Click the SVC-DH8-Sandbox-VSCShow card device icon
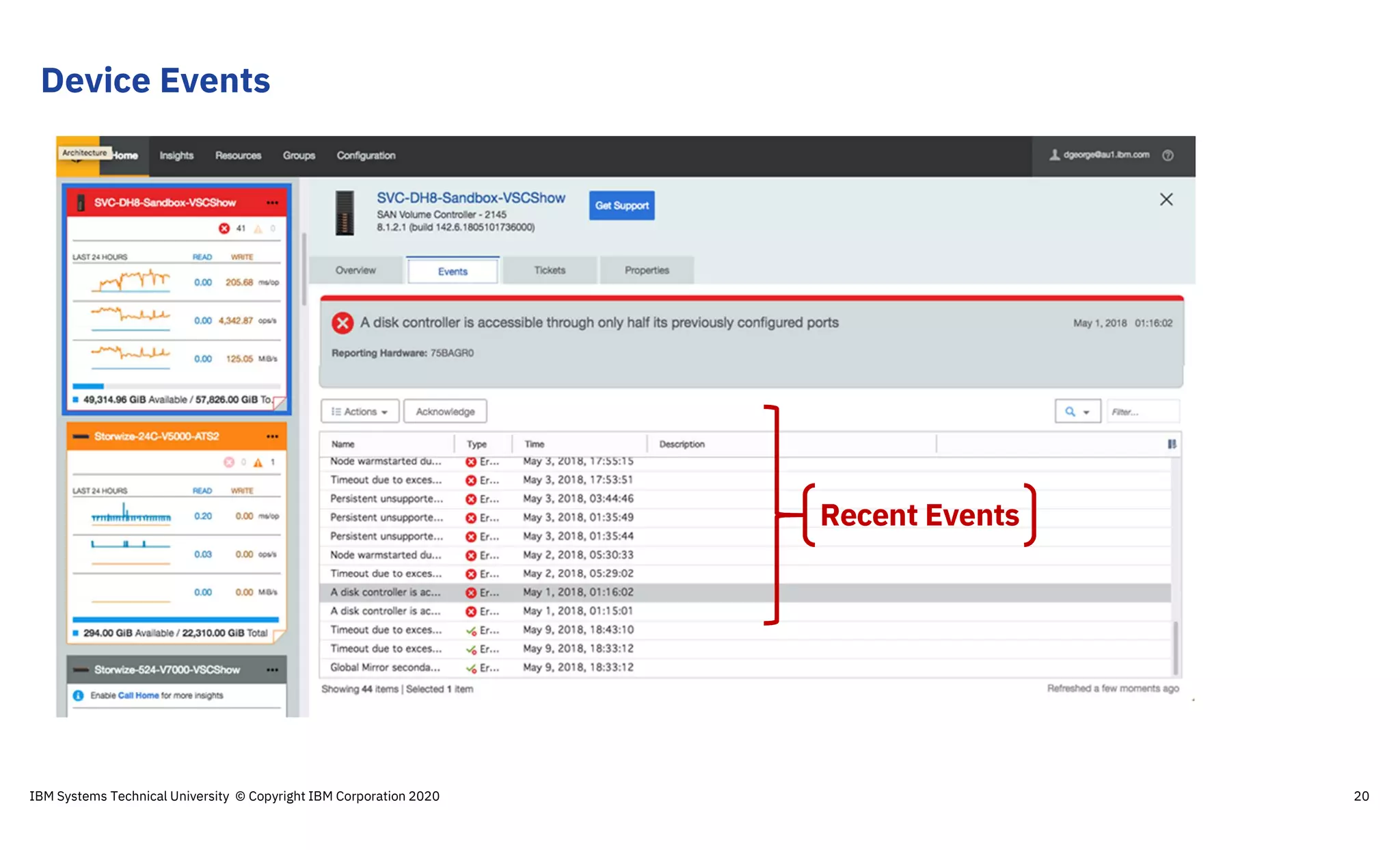Screen dimensions: 1400x850 coord(81,202)
